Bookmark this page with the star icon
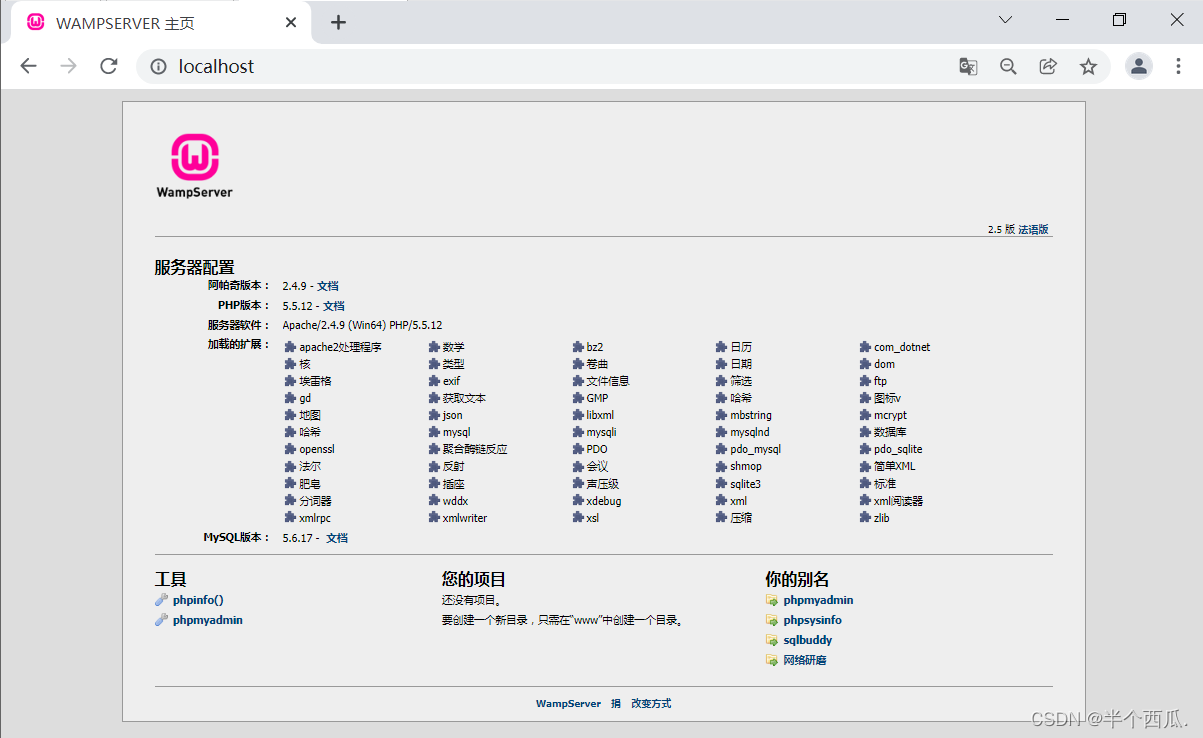 coord(1088,66)
